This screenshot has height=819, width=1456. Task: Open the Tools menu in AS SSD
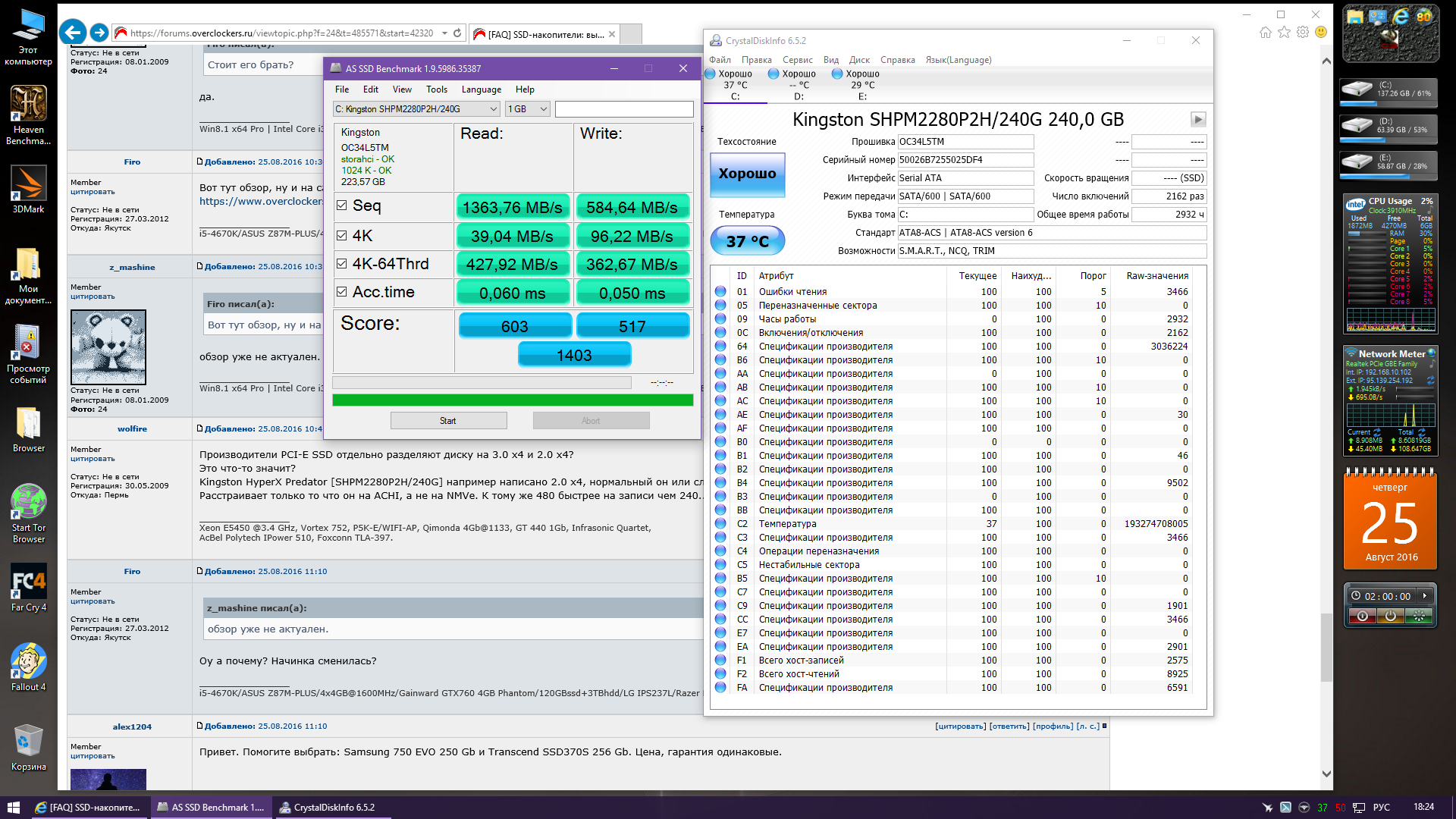click(x=436, y=89)
